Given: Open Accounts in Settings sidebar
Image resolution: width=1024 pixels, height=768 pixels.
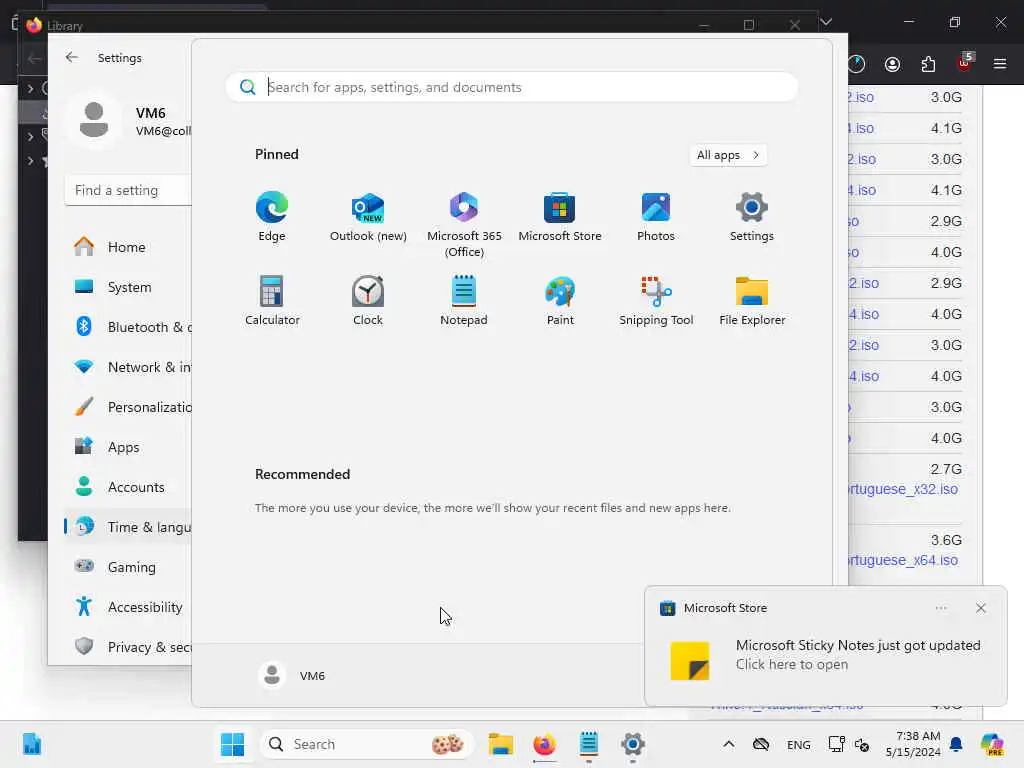Looking at the screenshot, I should point(128,487).
